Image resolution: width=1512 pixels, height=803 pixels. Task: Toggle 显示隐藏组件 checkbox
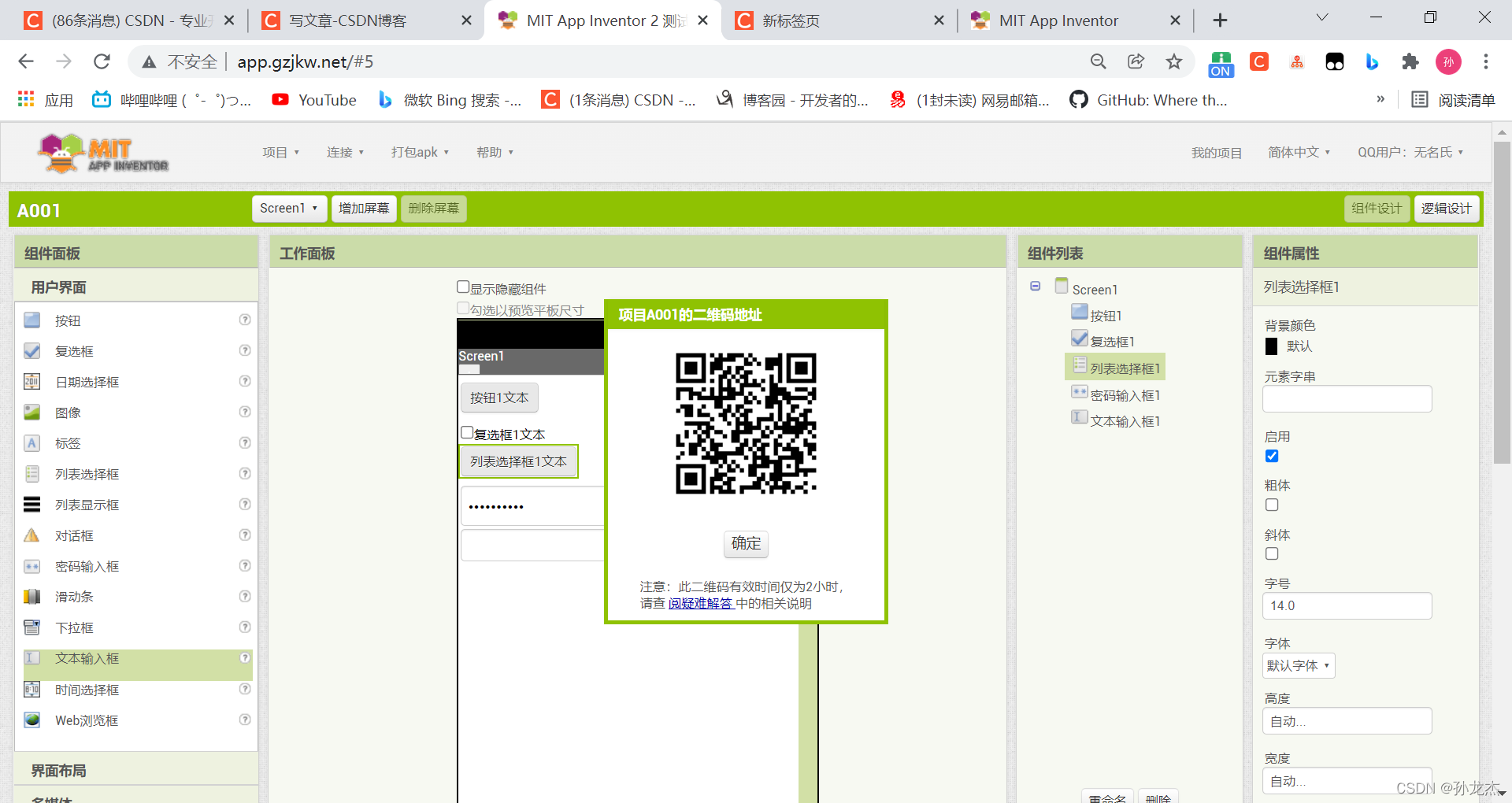pyautogui.click(x=463, y=287)
